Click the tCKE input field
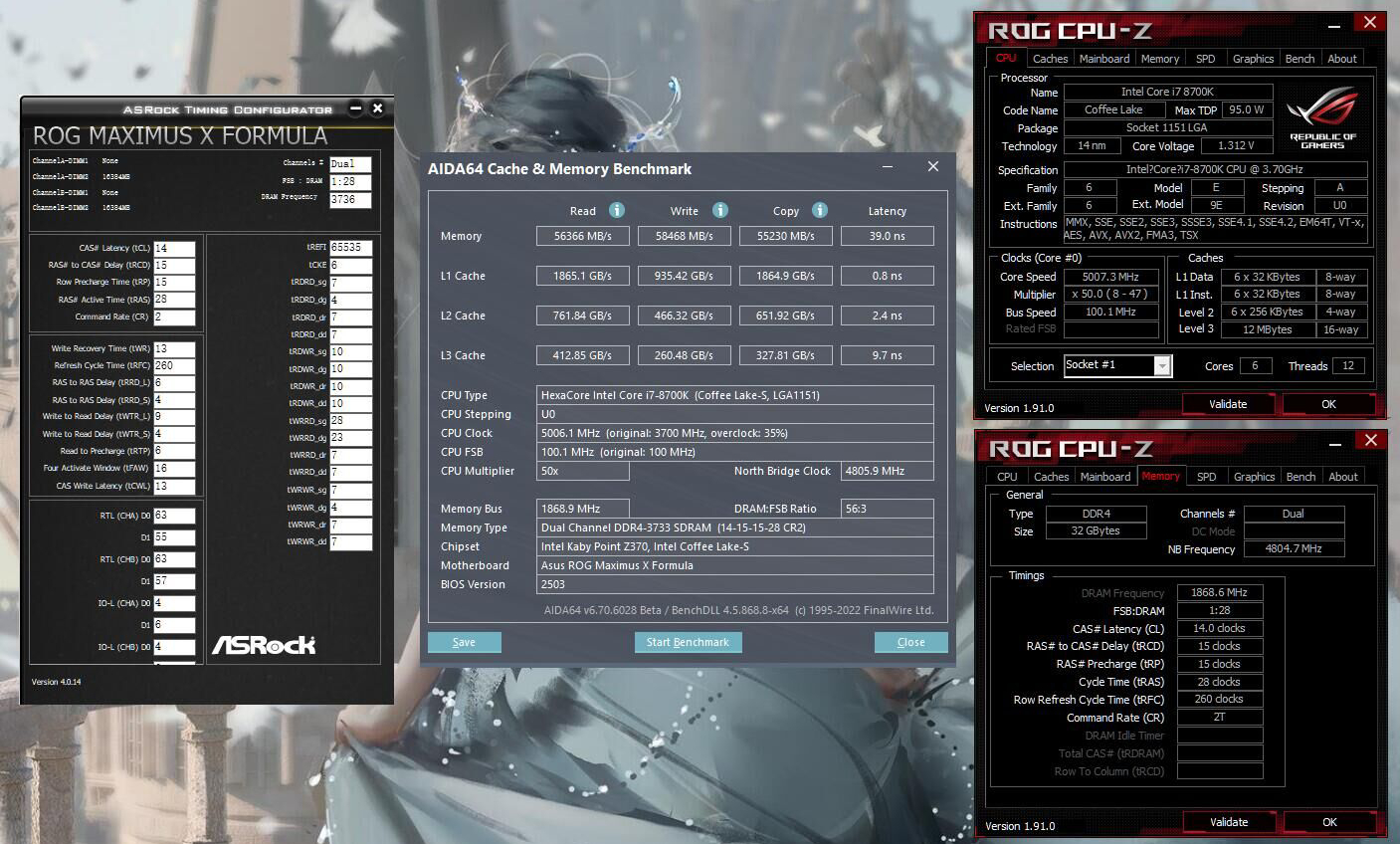Viewport: 1400px width, 844px height. pyautogui.click(x=350, y=266)
